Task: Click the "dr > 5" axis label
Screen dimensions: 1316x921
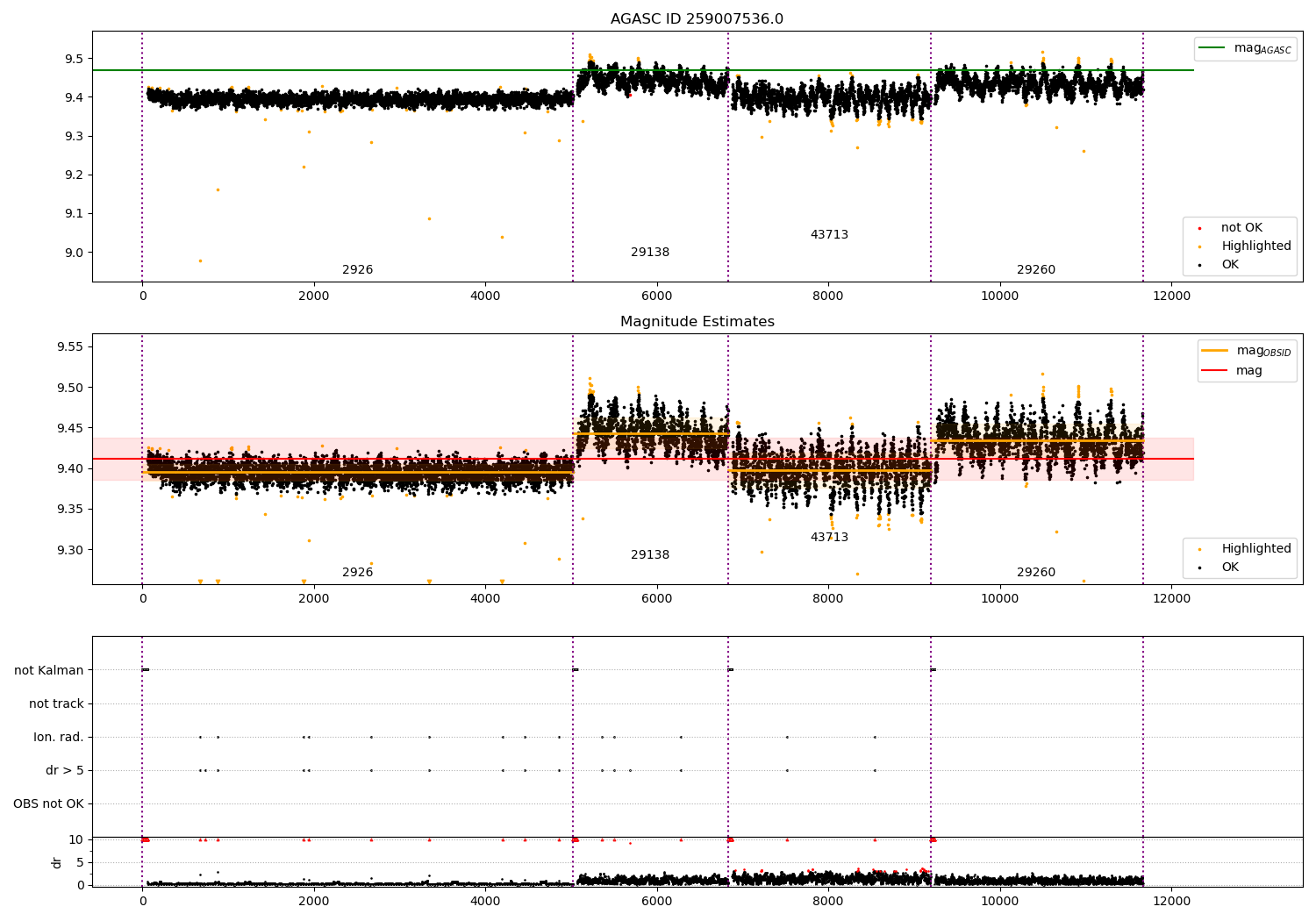Action: 65,770
